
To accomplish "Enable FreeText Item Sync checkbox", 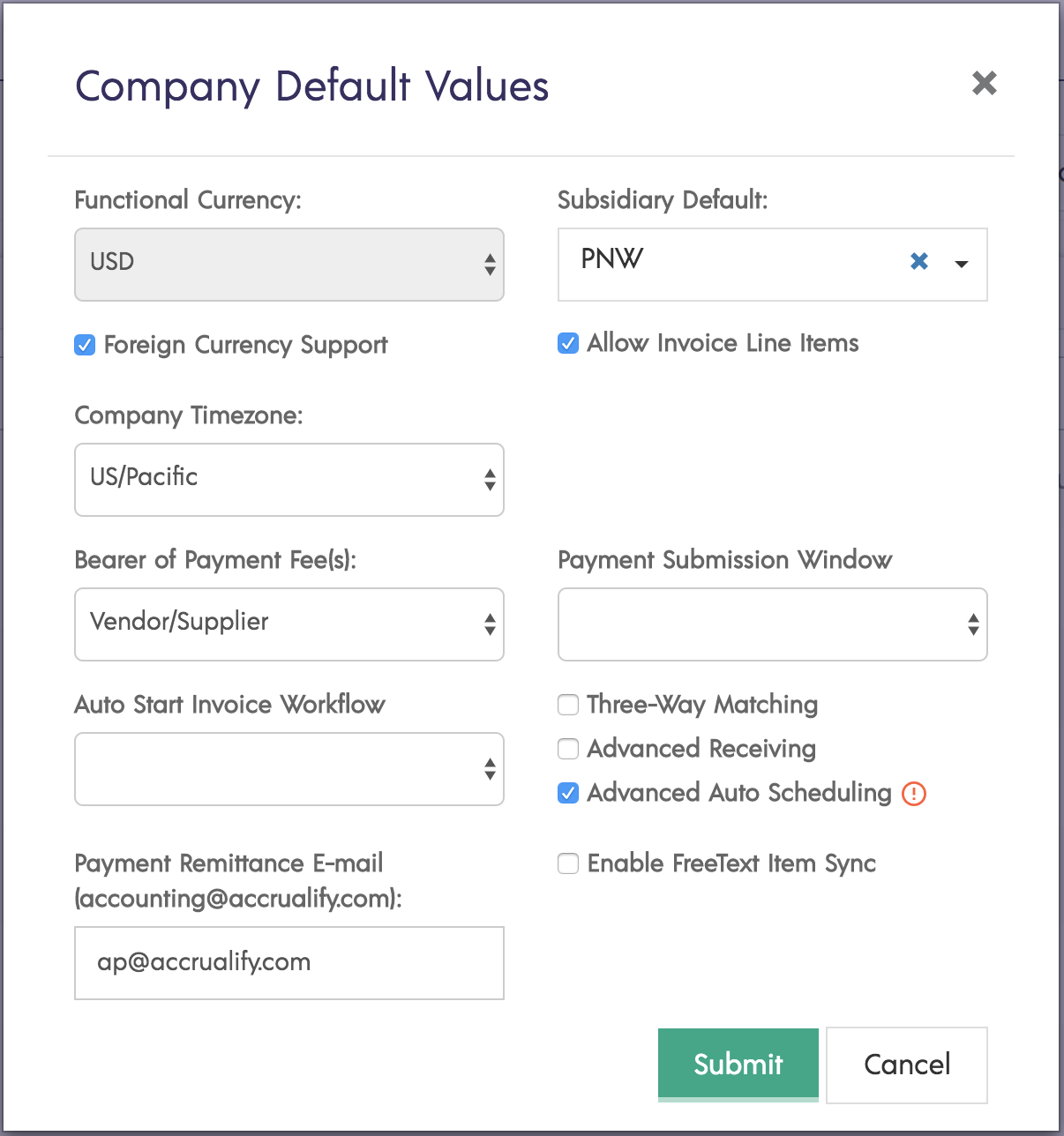I will [x=568, y=863].
